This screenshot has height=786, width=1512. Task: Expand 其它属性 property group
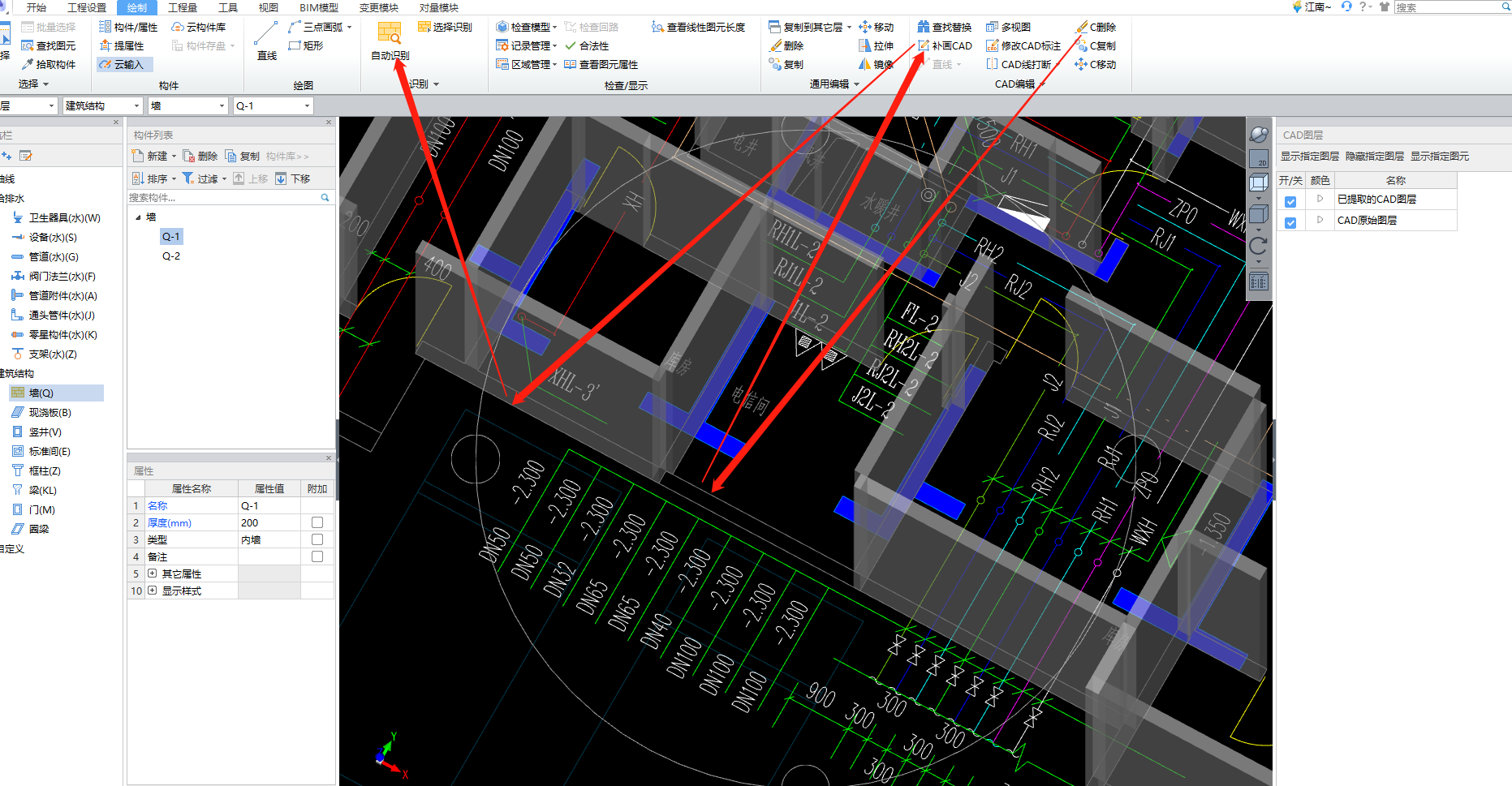pos(152,573)
